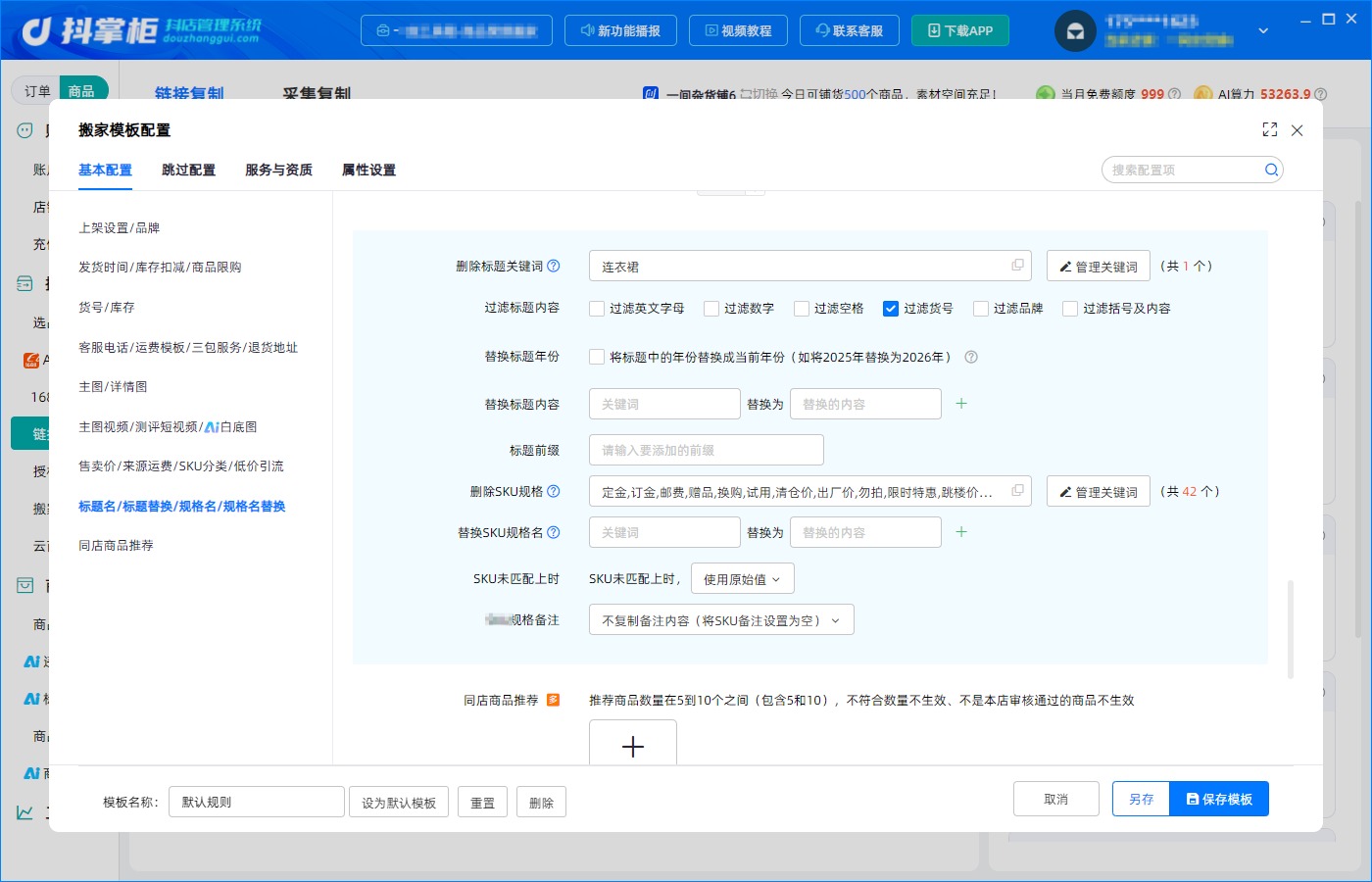Expand the template config dialog to fullscreen

point(1270,129)
